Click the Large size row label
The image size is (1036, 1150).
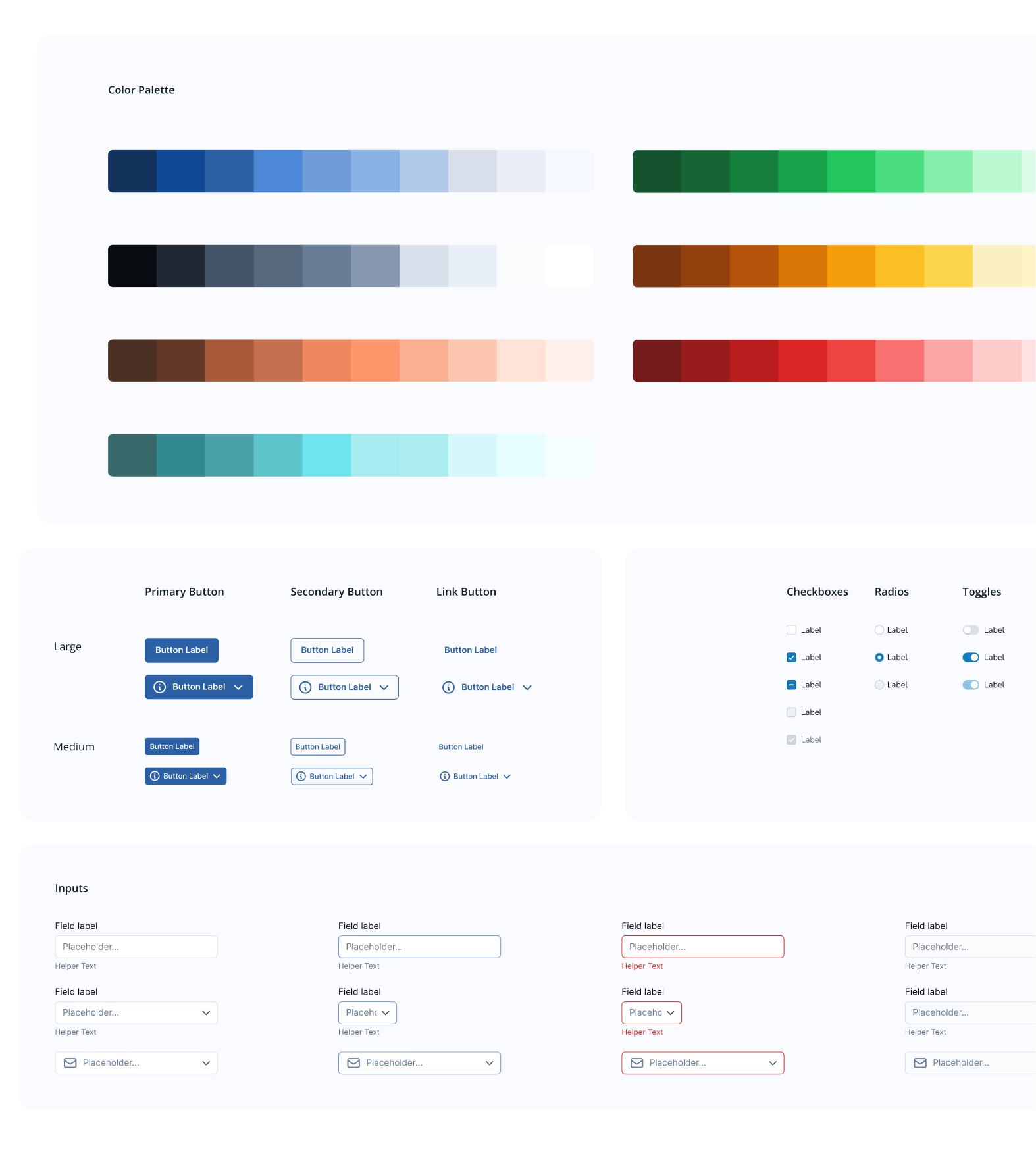68,647
